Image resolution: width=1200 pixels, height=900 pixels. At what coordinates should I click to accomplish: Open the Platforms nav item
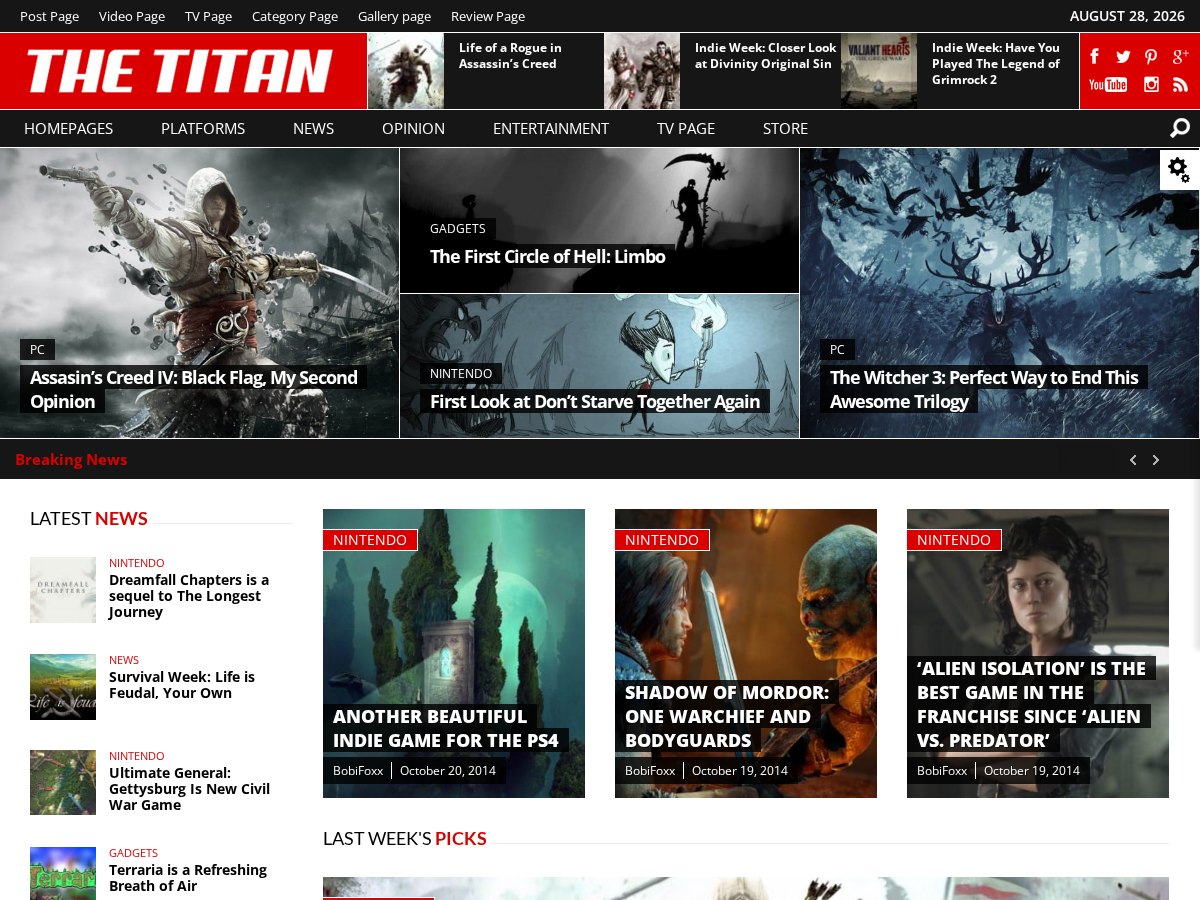(203, 128)
